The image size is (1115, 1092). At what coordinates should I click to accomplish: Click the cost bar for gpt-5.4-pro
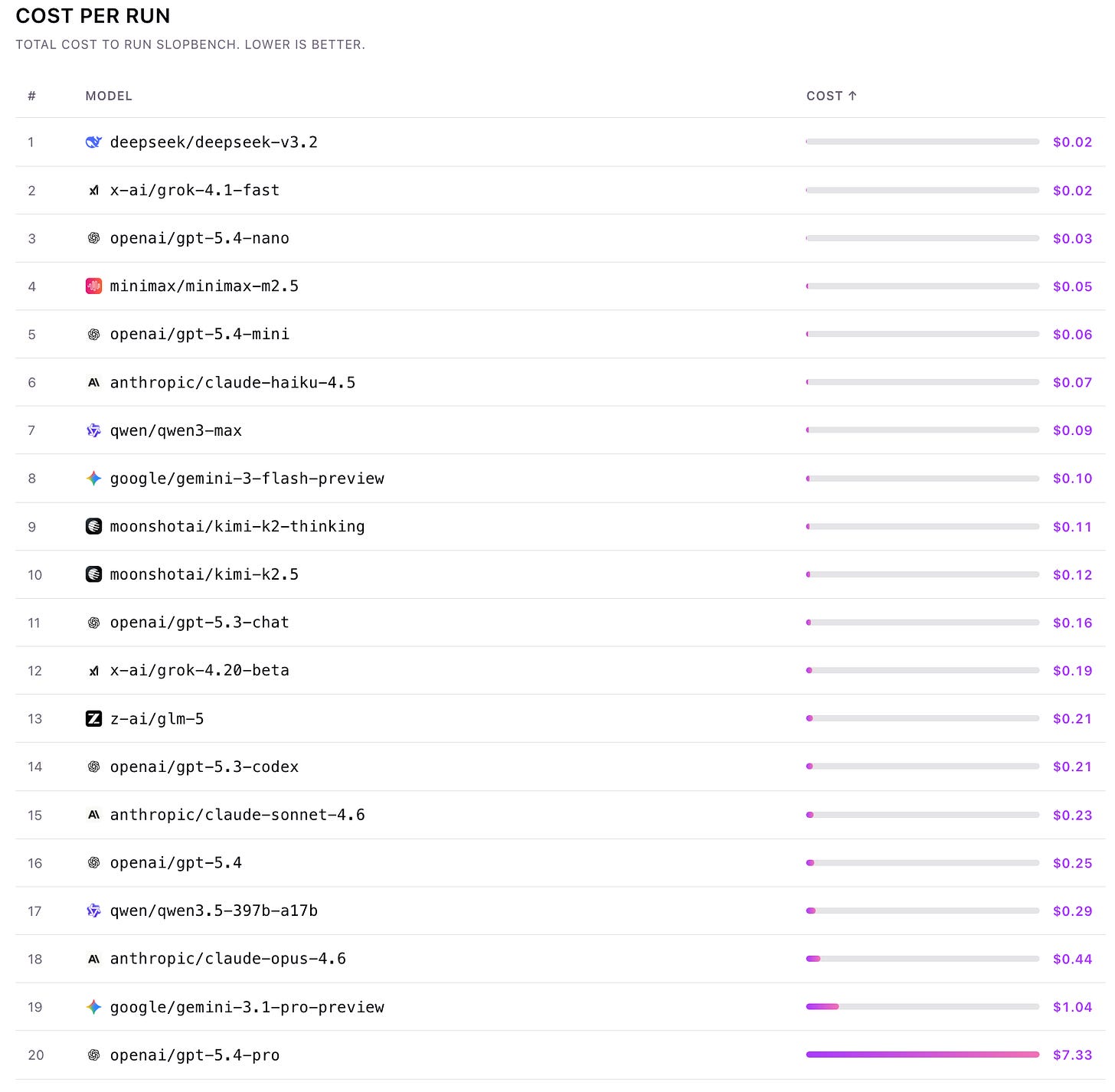(x=923, y=1054)
